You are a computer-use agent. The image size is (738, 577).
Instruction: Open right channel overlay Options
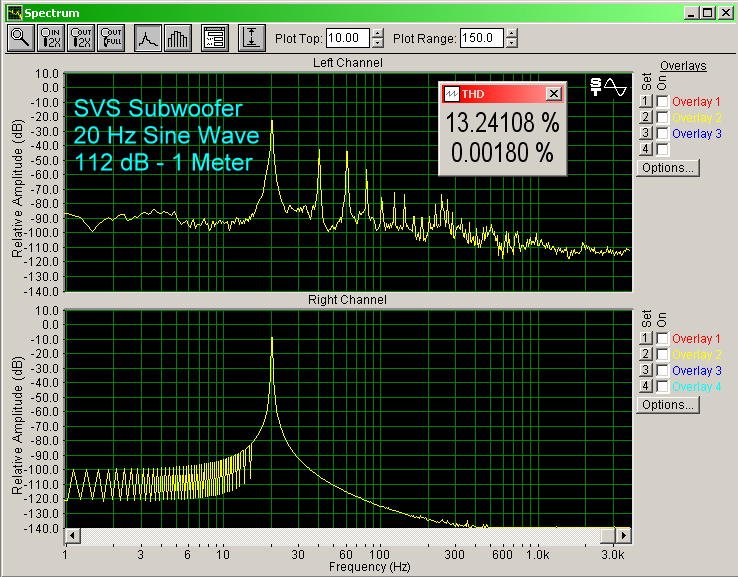coord(667,405)
